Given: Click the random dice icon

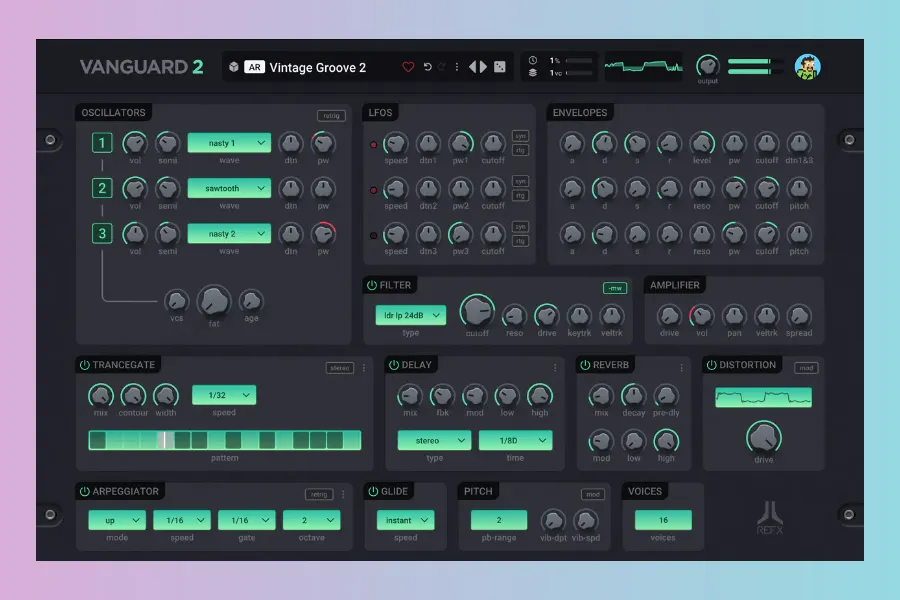Looking at the screenshot, I should tap(500, 68).
